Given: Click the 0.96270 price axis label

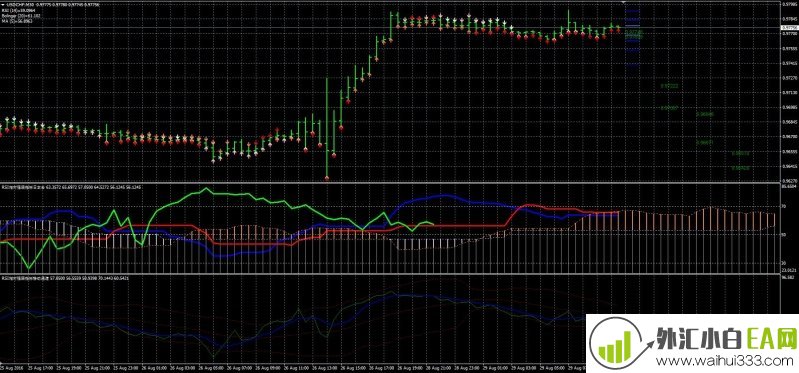Looking at the screenshot, I should pyautogui.click(x=789, y=180).
